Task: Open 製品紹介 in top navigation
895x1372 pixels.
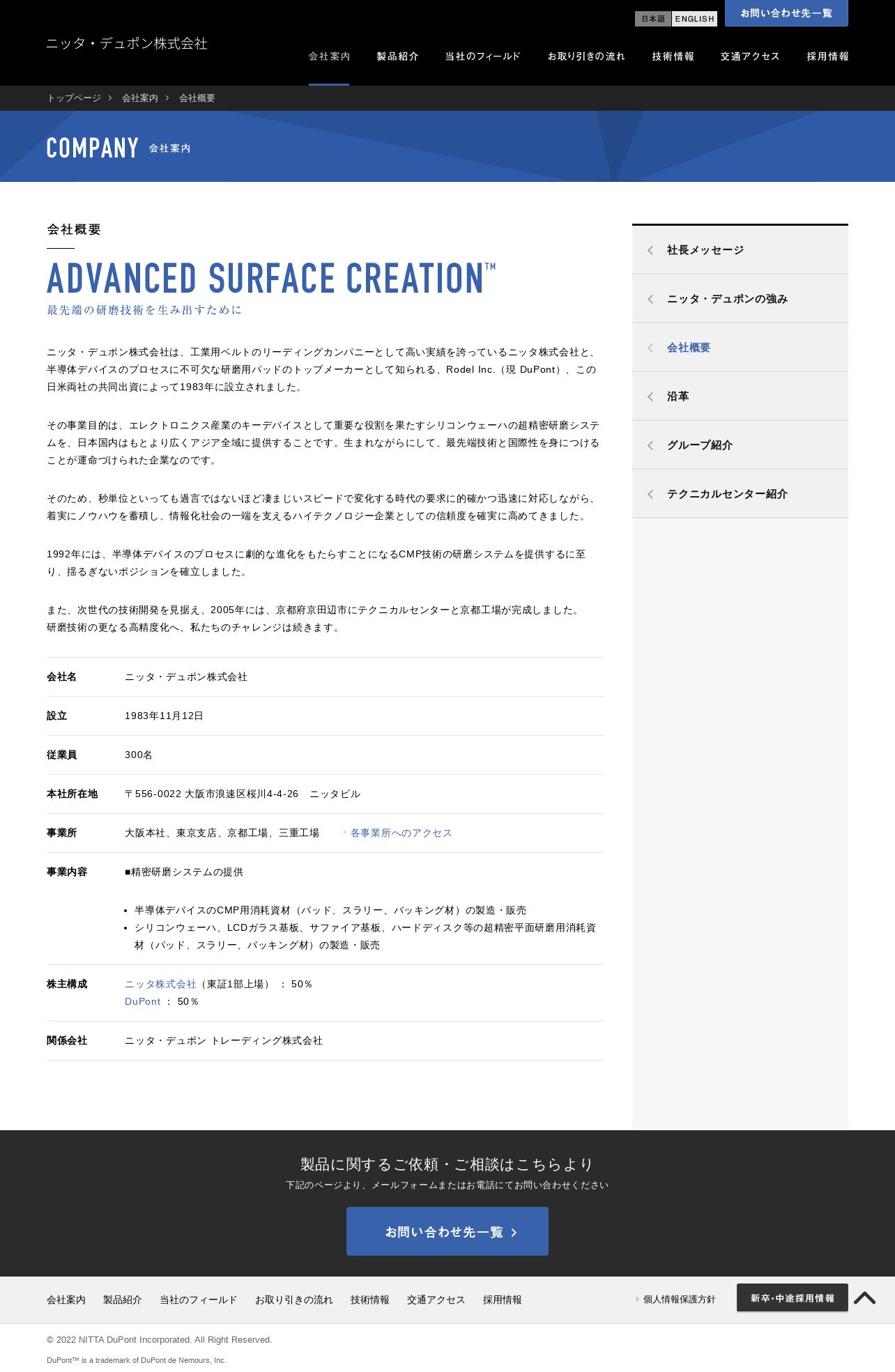Action: 397,56
